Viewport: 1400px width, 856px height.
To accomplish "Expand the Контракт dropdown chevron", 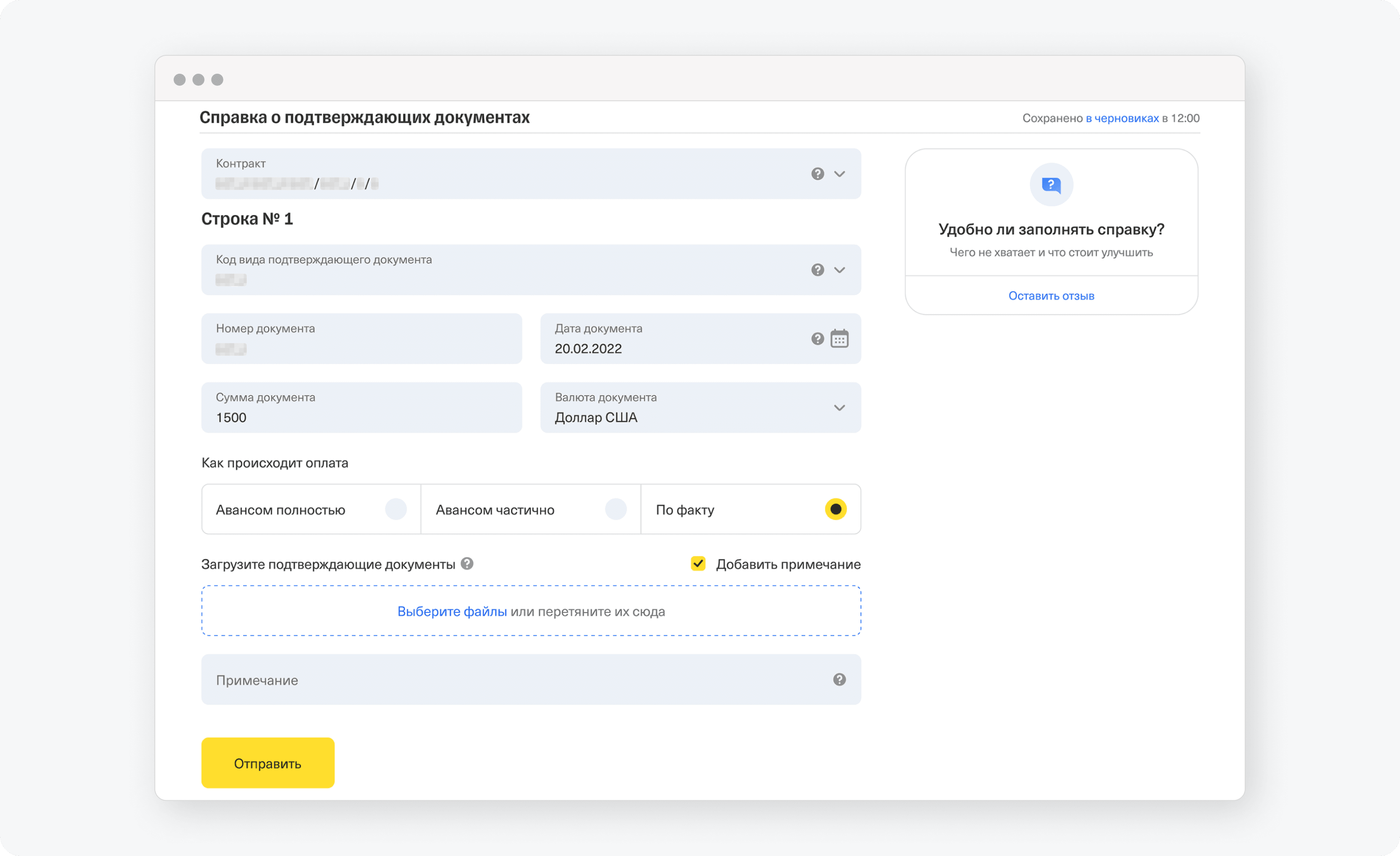I will 839,174.
